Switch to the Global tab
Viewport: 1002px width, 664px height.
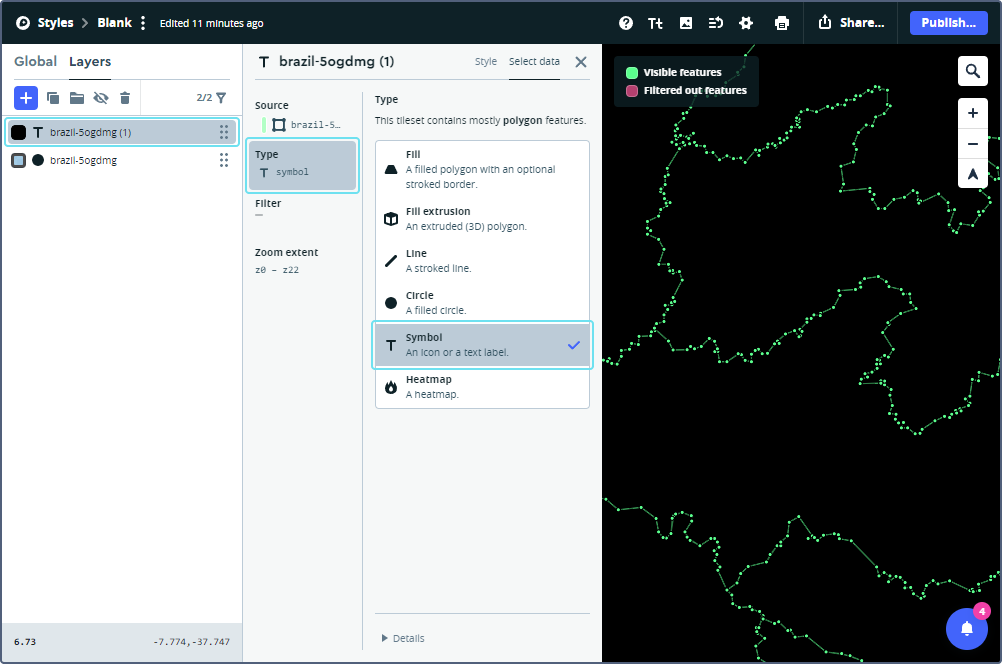pos(35,62)
